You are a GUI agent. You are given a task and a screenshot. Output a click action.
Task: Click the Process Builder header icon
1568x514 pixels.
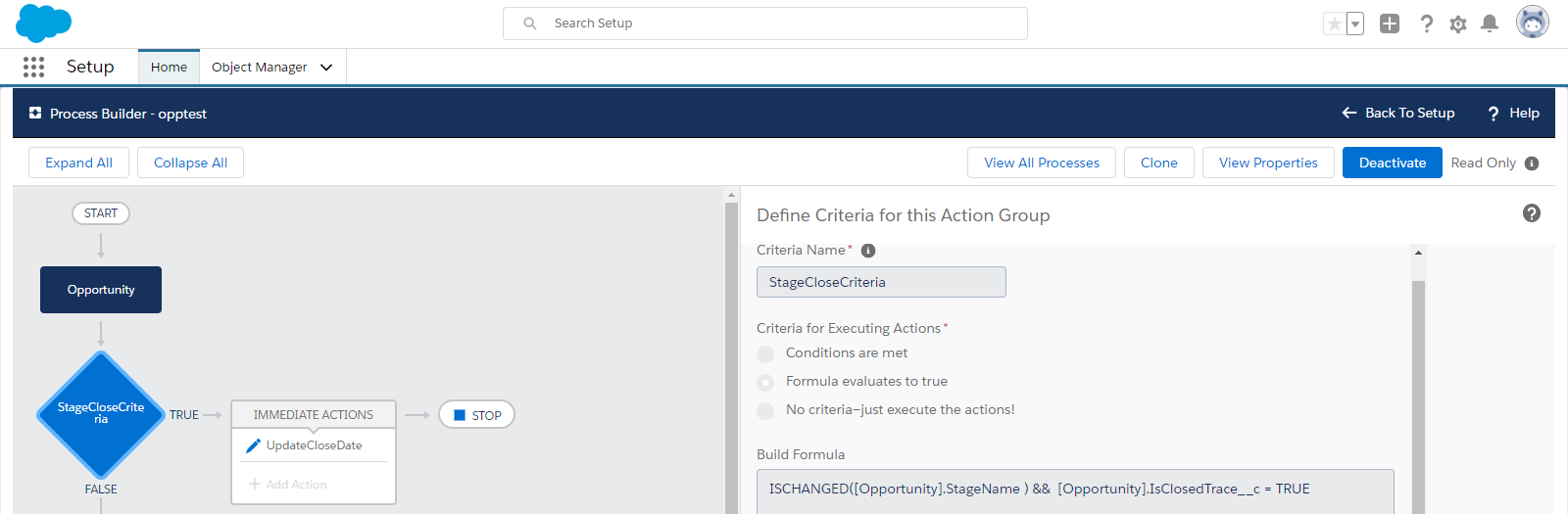(35, 114)
